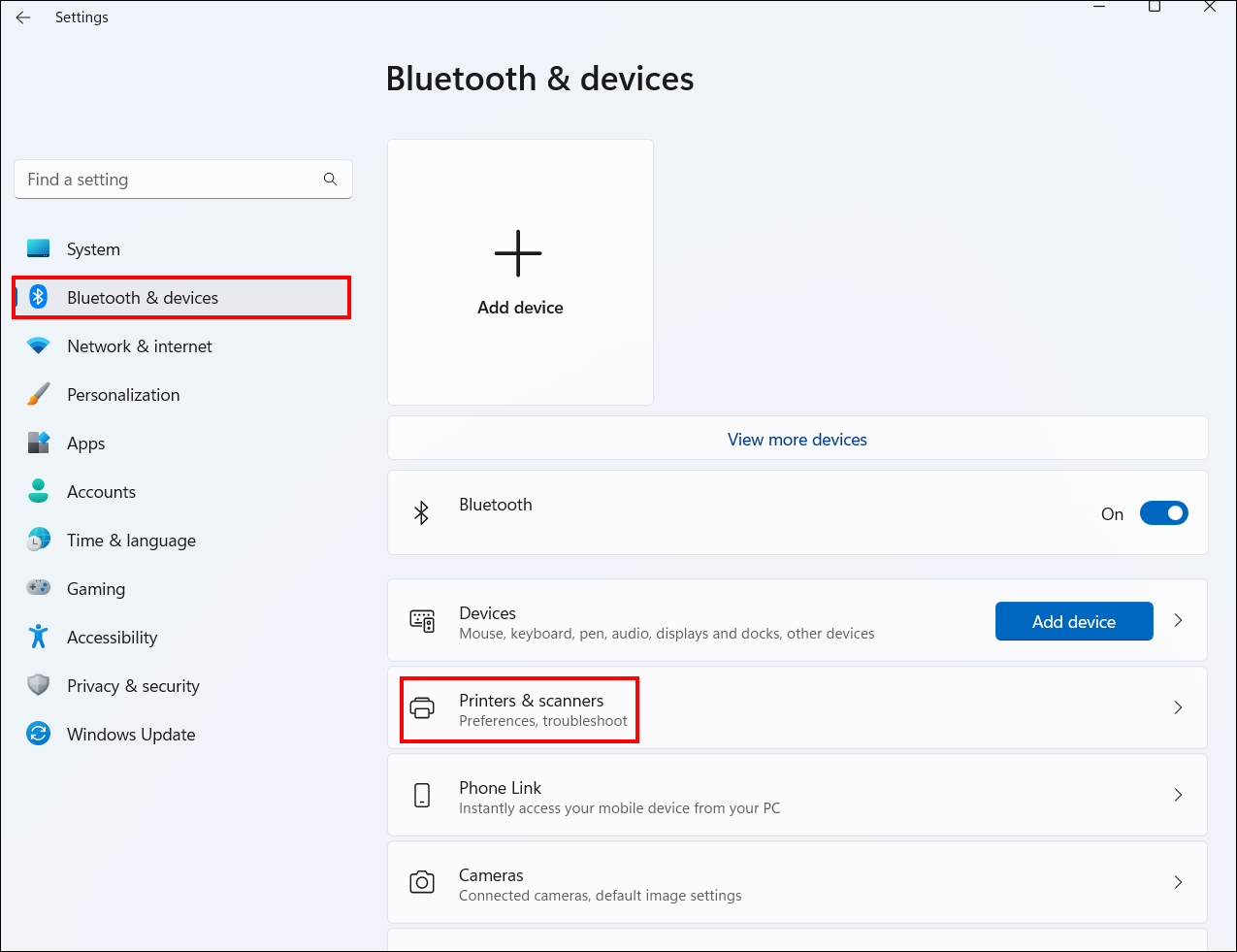Go to Network & internet
Viewport: 1237px width, 952px height.
tap(182, 346)
